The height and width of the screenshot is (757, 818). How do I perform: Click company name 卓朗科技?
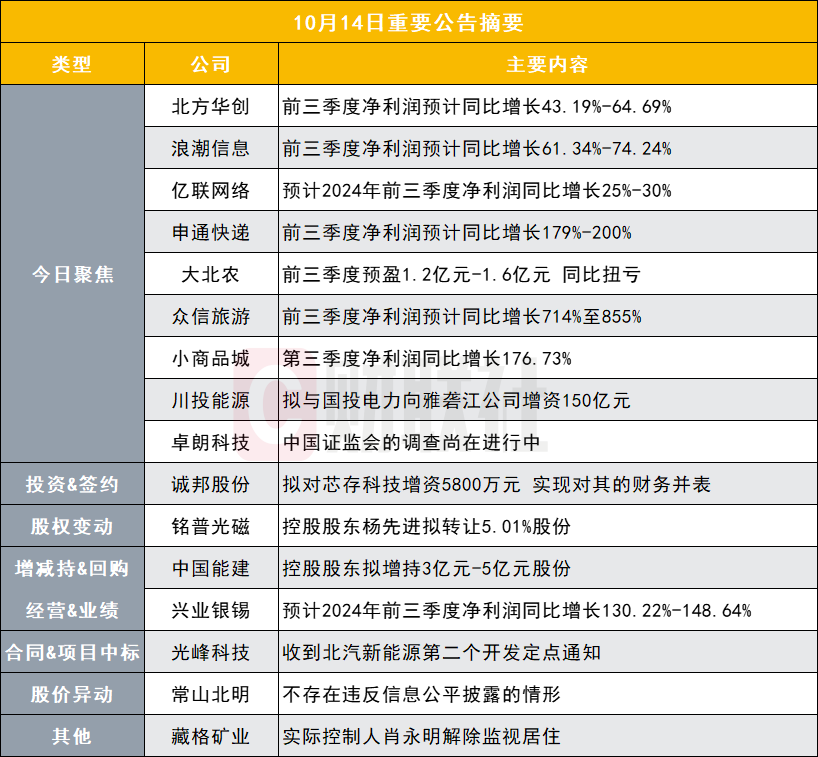(211, 442)
